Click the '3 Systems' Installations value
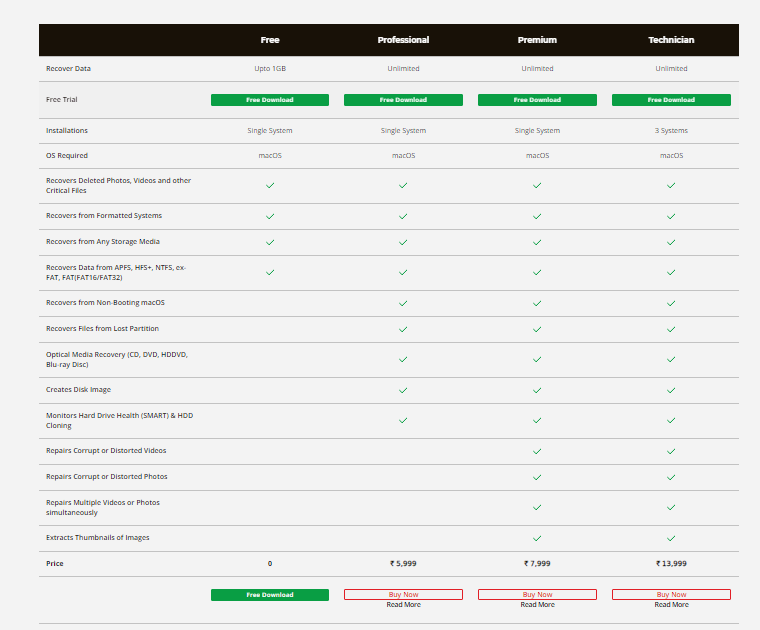 point(671,131)
